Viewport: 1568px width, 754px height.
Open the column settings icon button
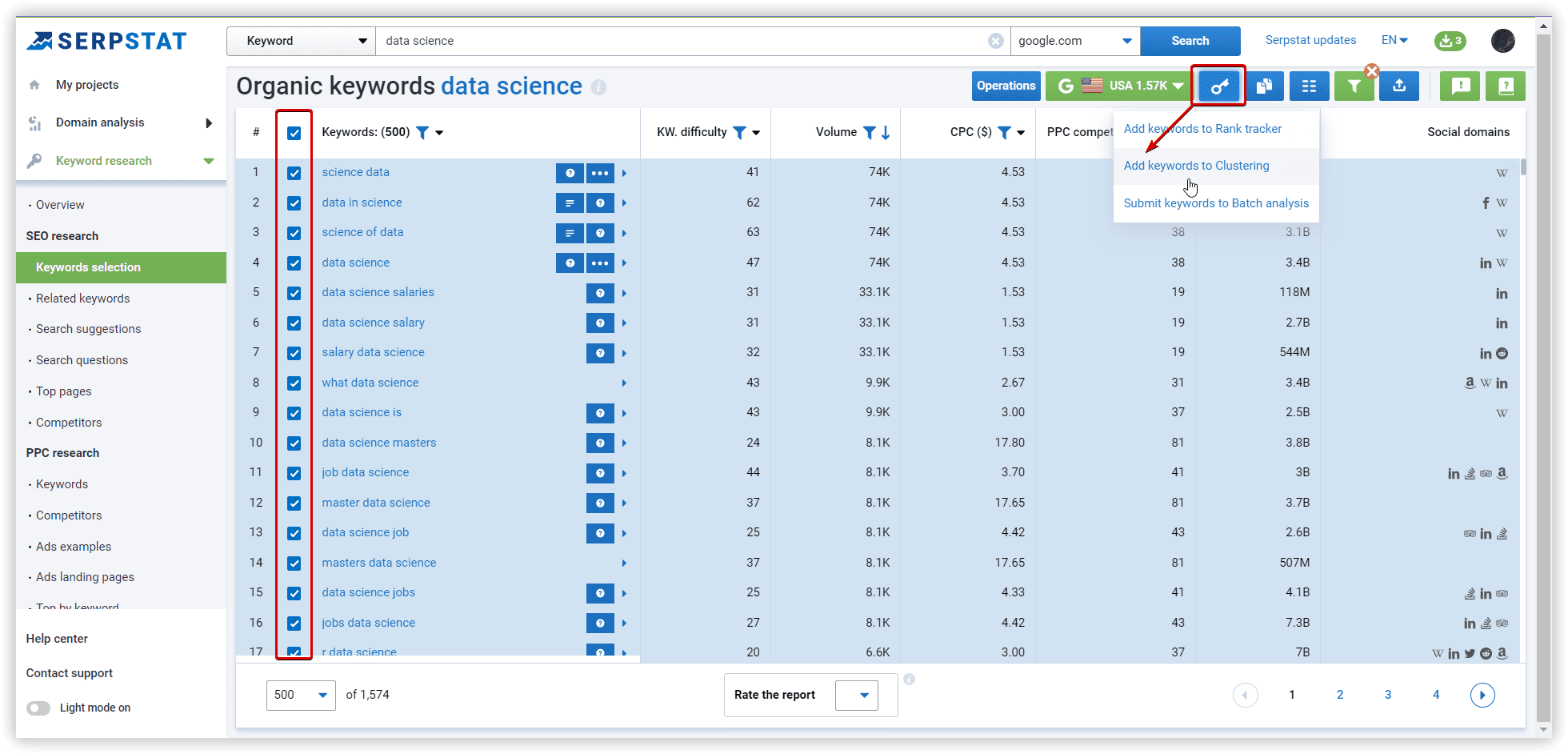(x=1309, y=86)
